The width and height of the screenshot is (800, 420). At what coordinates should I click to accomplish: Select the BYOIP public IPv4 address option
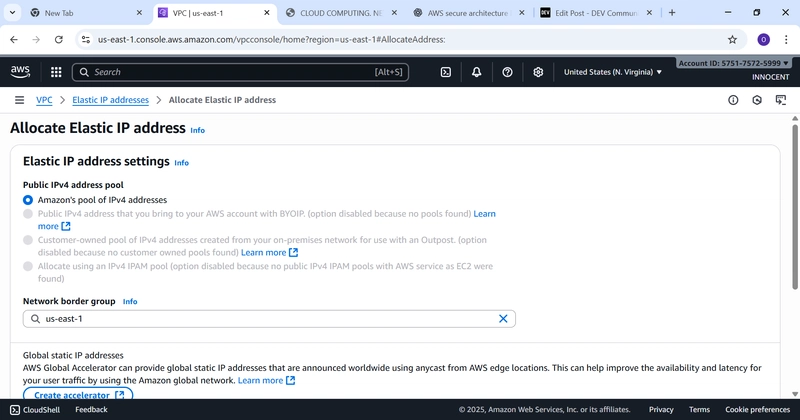28,214
